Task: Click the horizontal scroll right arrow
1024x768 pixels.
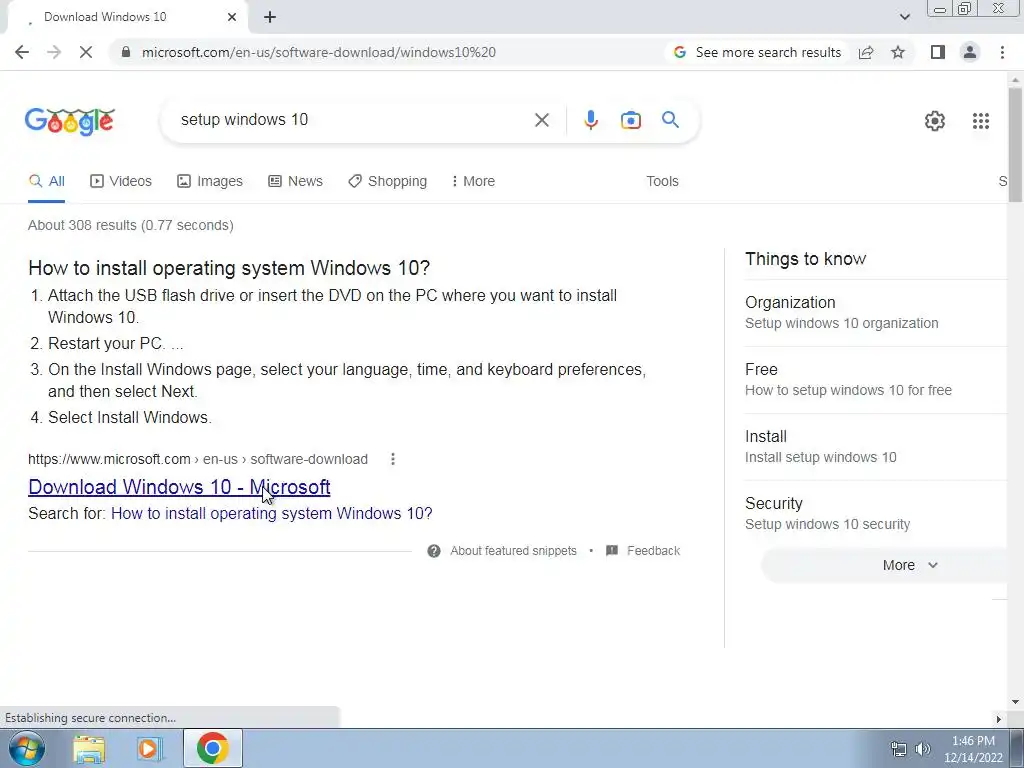Action: click(998, 719)
